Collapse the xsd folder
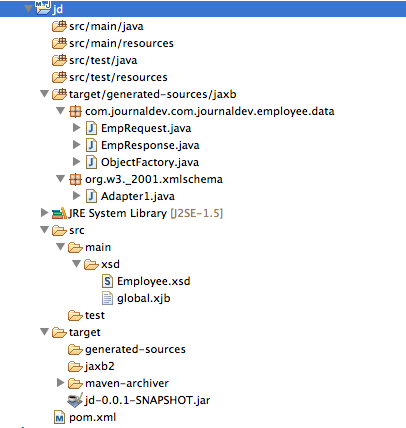 click(x=76, y=264)
